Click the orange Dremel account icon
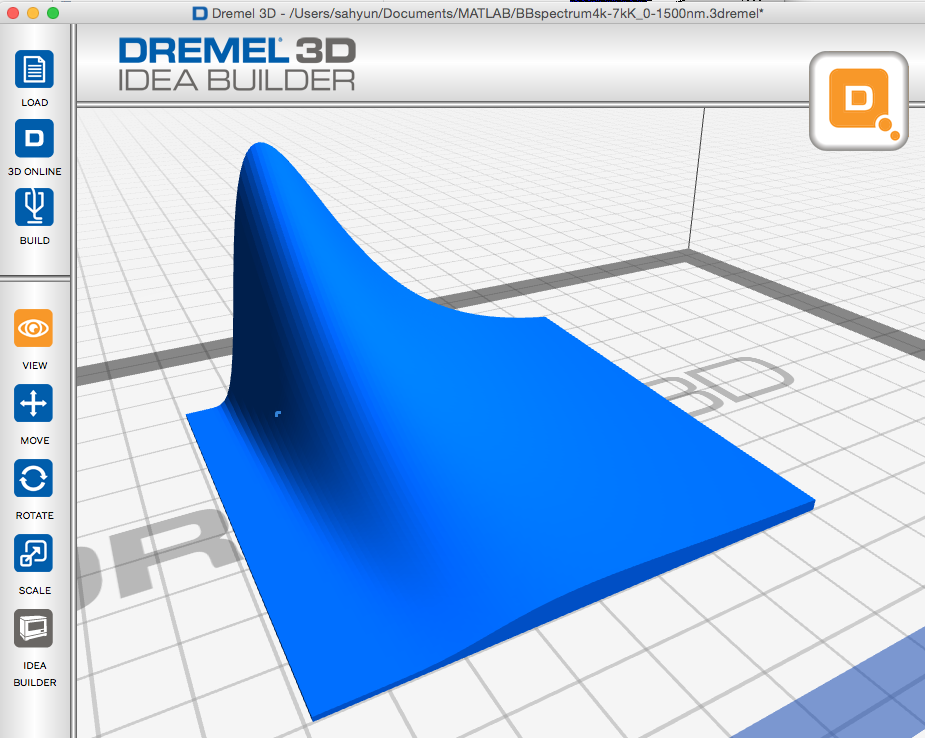This screenshot has width=925, height=738. (859, 101)
